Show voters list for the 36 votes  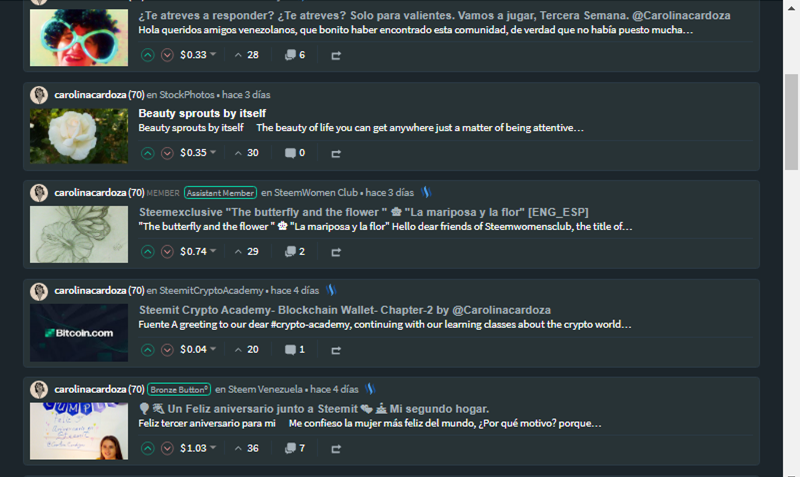[246, 448]
